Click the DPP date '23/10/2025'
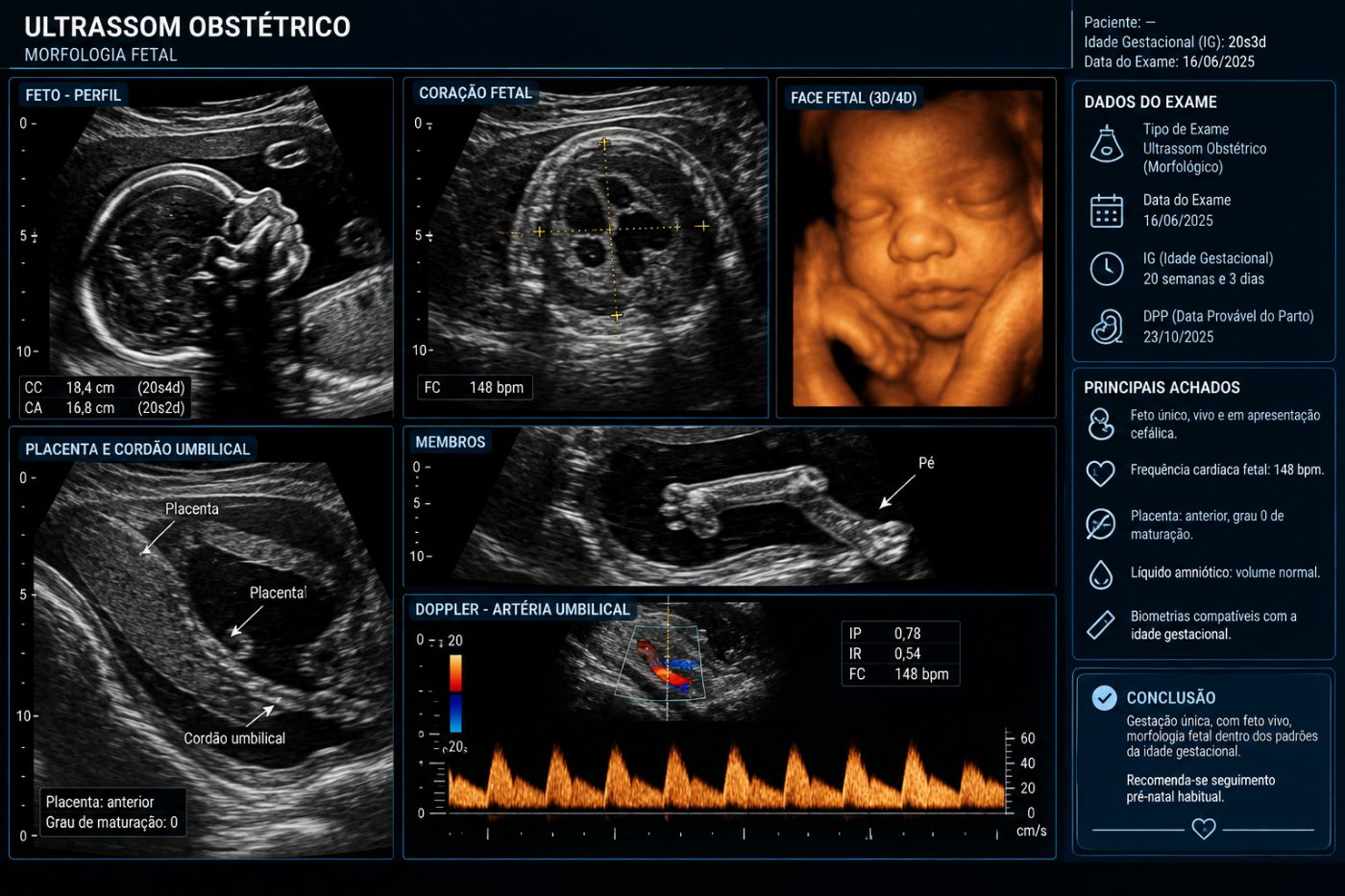 pos(1179,337)
